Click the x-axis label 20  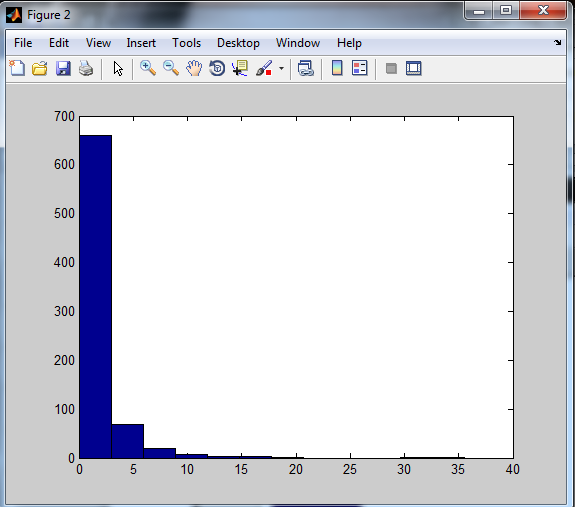(296, 469)
